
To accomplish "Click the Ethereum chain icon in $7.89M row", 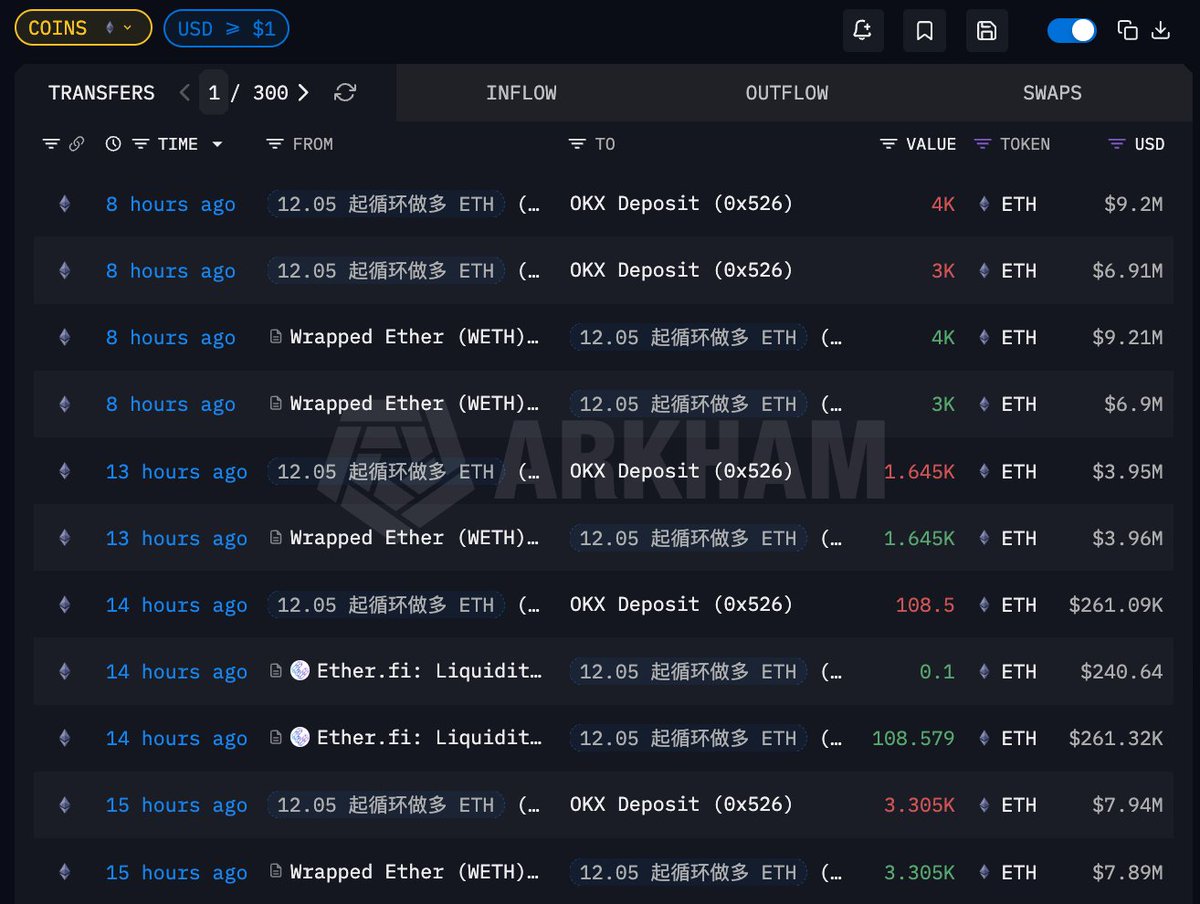I will 65,872.
